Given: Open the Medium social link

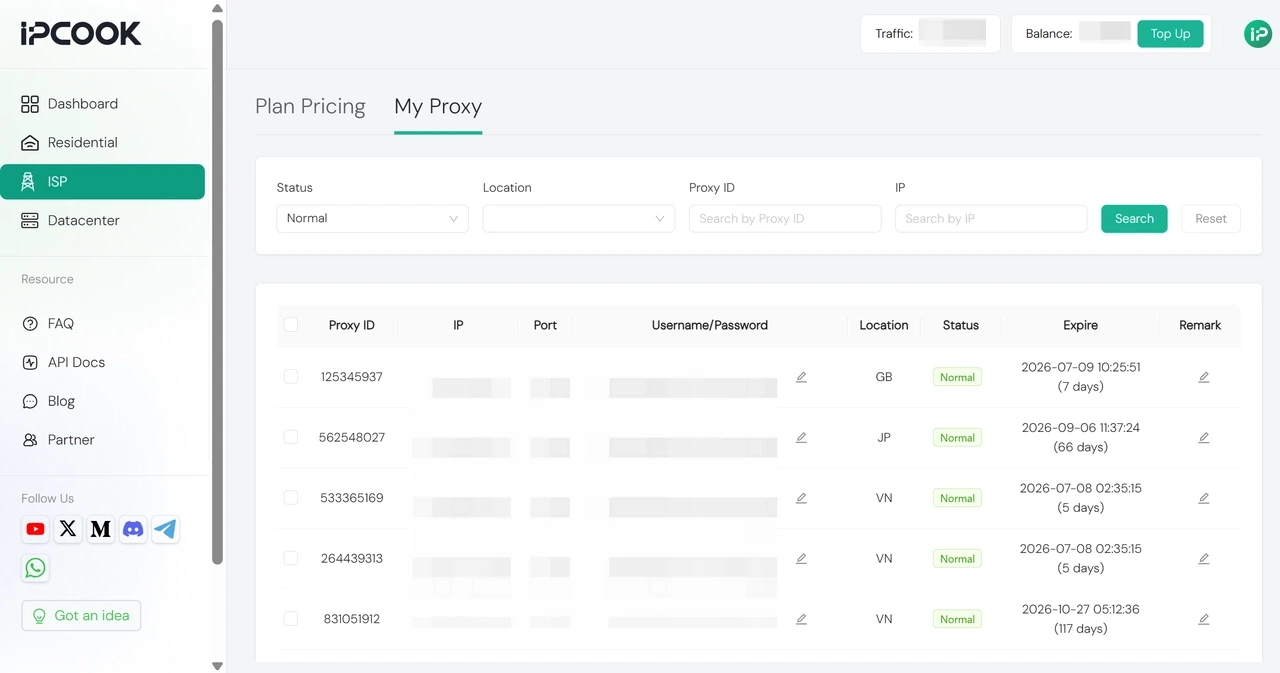Looking at the screenshot, I should [101, 529].
